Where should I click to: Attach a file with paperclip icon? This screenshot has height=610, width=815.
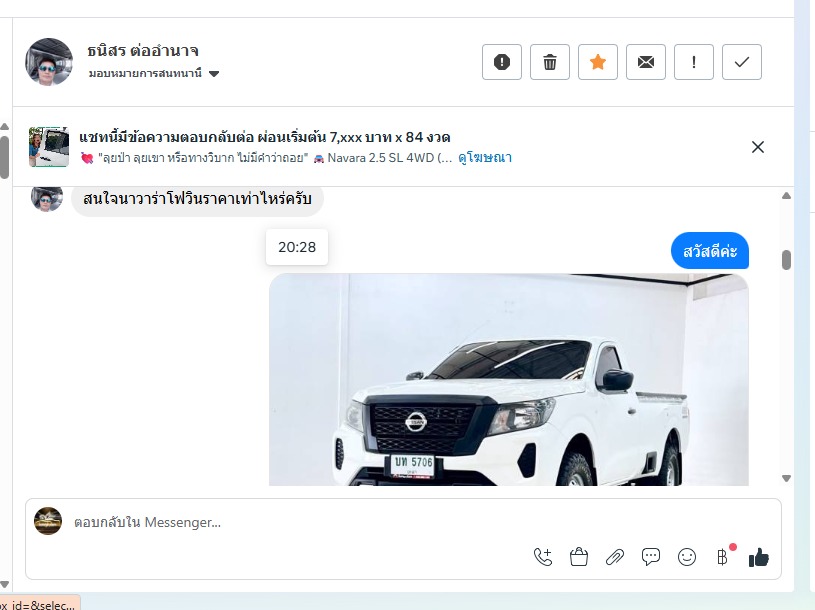pos(615,558)
